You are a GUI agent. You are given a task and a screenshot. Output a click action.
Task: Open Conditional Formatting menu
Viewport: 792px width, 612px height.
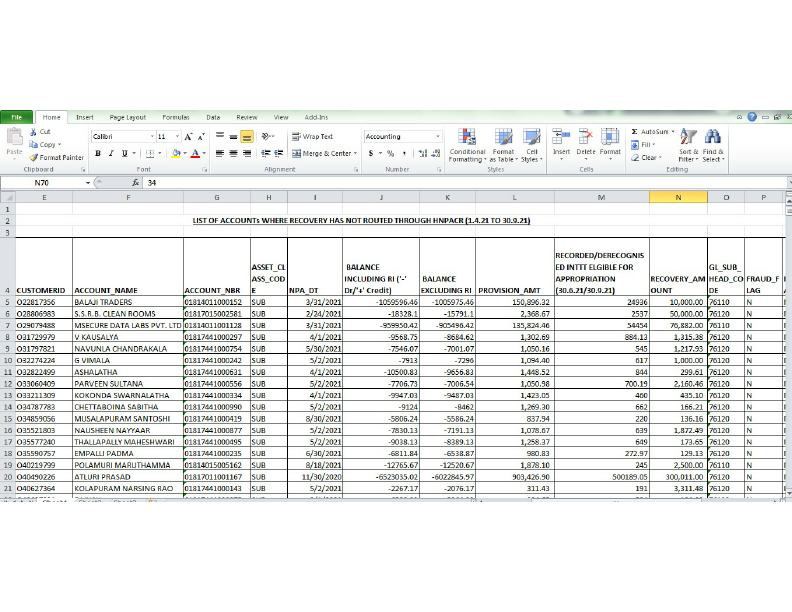click(467, 145)
